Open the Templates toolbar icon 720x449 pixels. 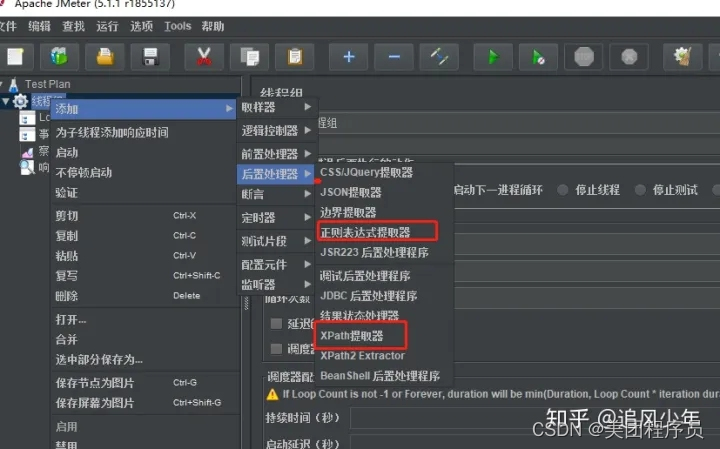(x=59, y=57)
